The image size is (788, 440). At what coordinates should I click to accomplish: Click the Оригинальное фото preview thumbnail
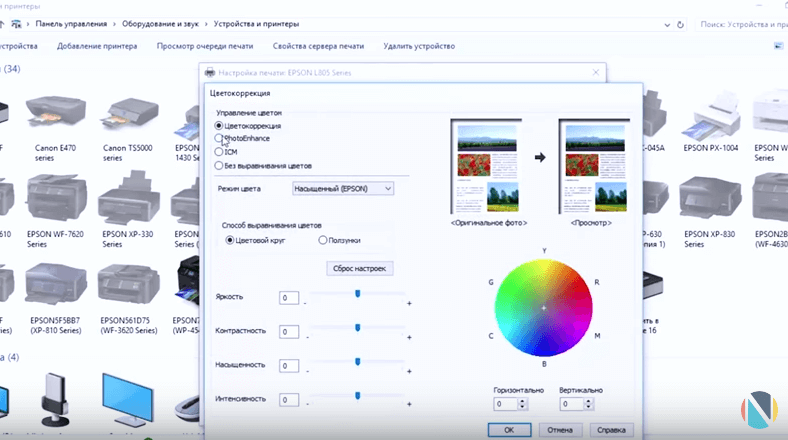(x=486, y=166)
